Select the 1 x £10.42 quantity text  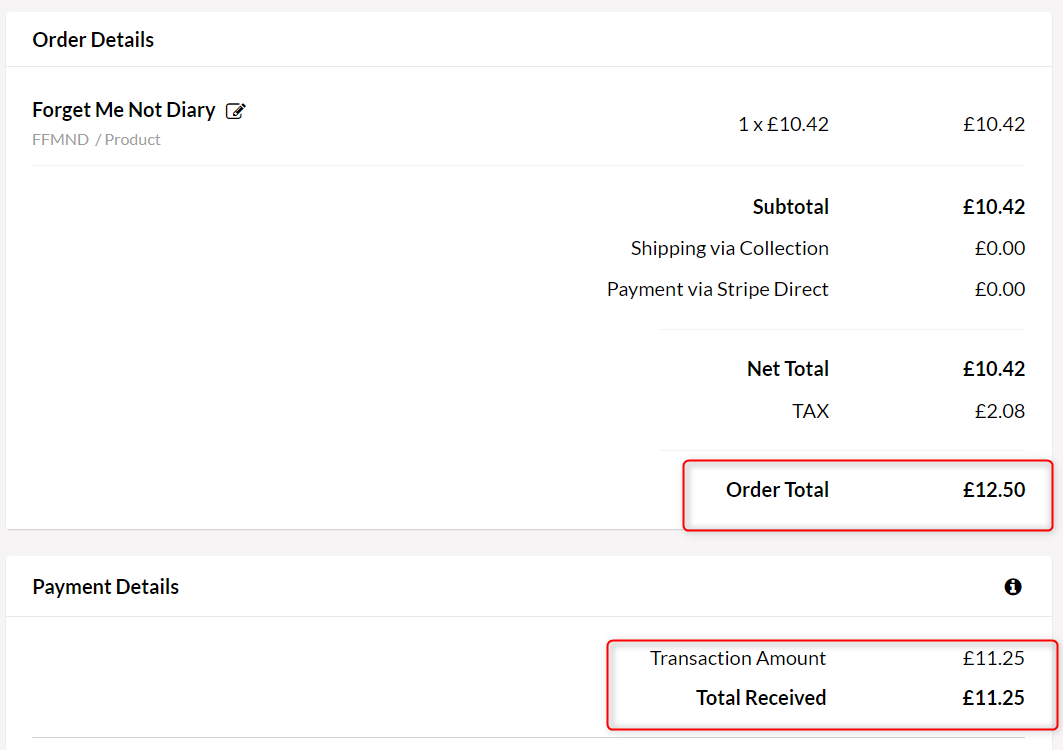pyautogui.click(x=783, y=124)
